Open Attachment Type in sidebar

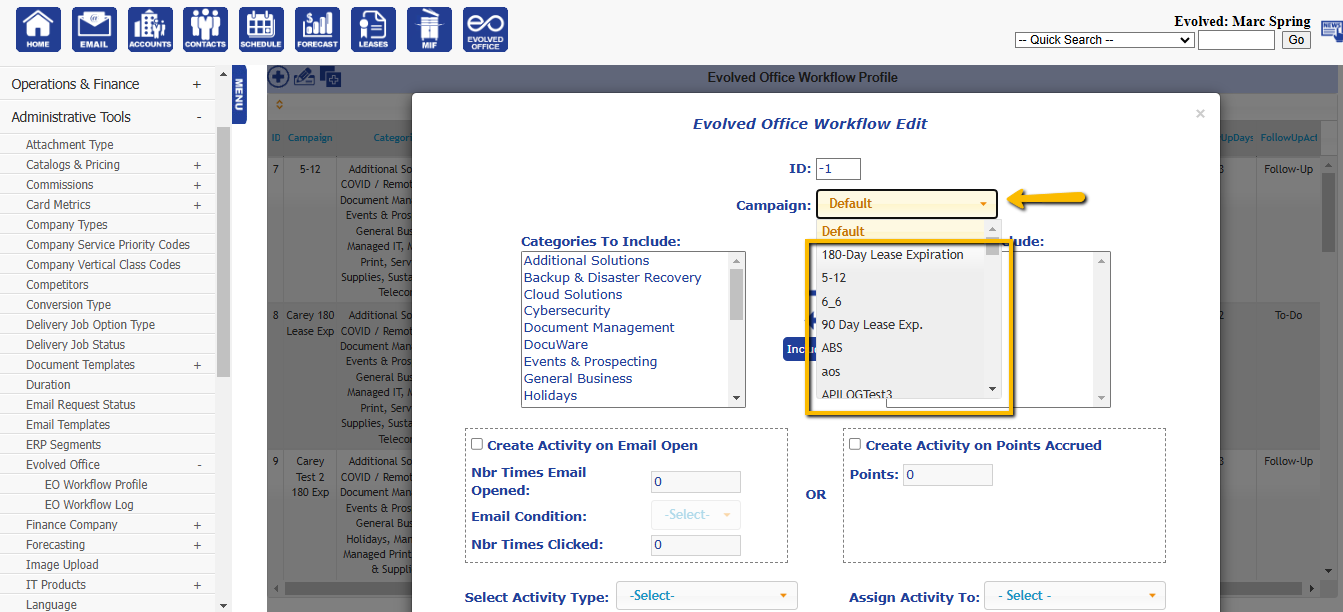click(x=70, y=145)
